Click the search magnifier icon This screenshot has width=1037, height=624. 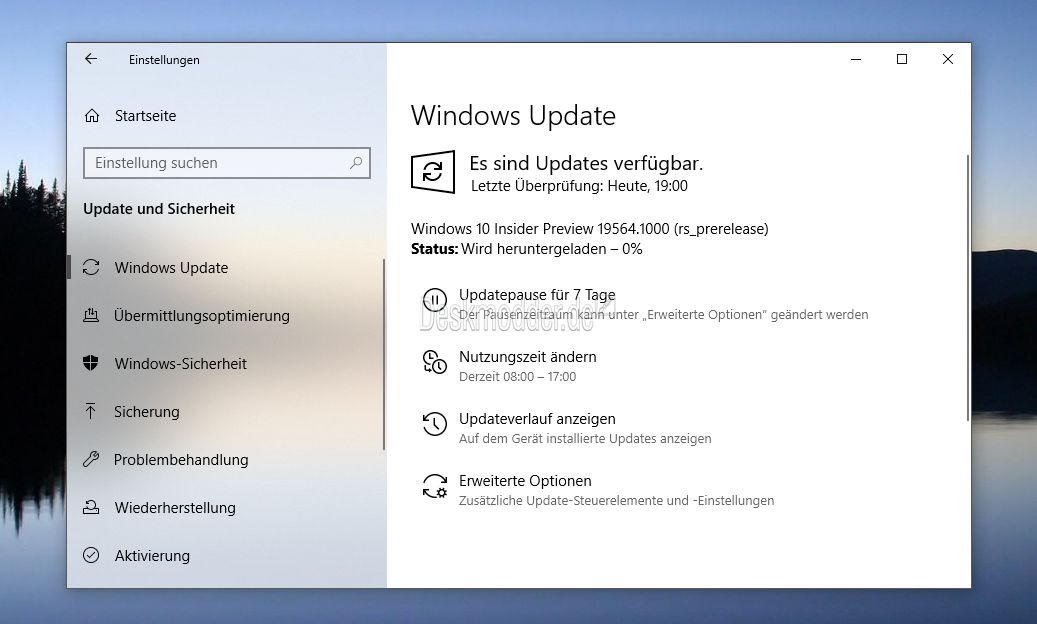pyautogui.click(x=356, y=163)
